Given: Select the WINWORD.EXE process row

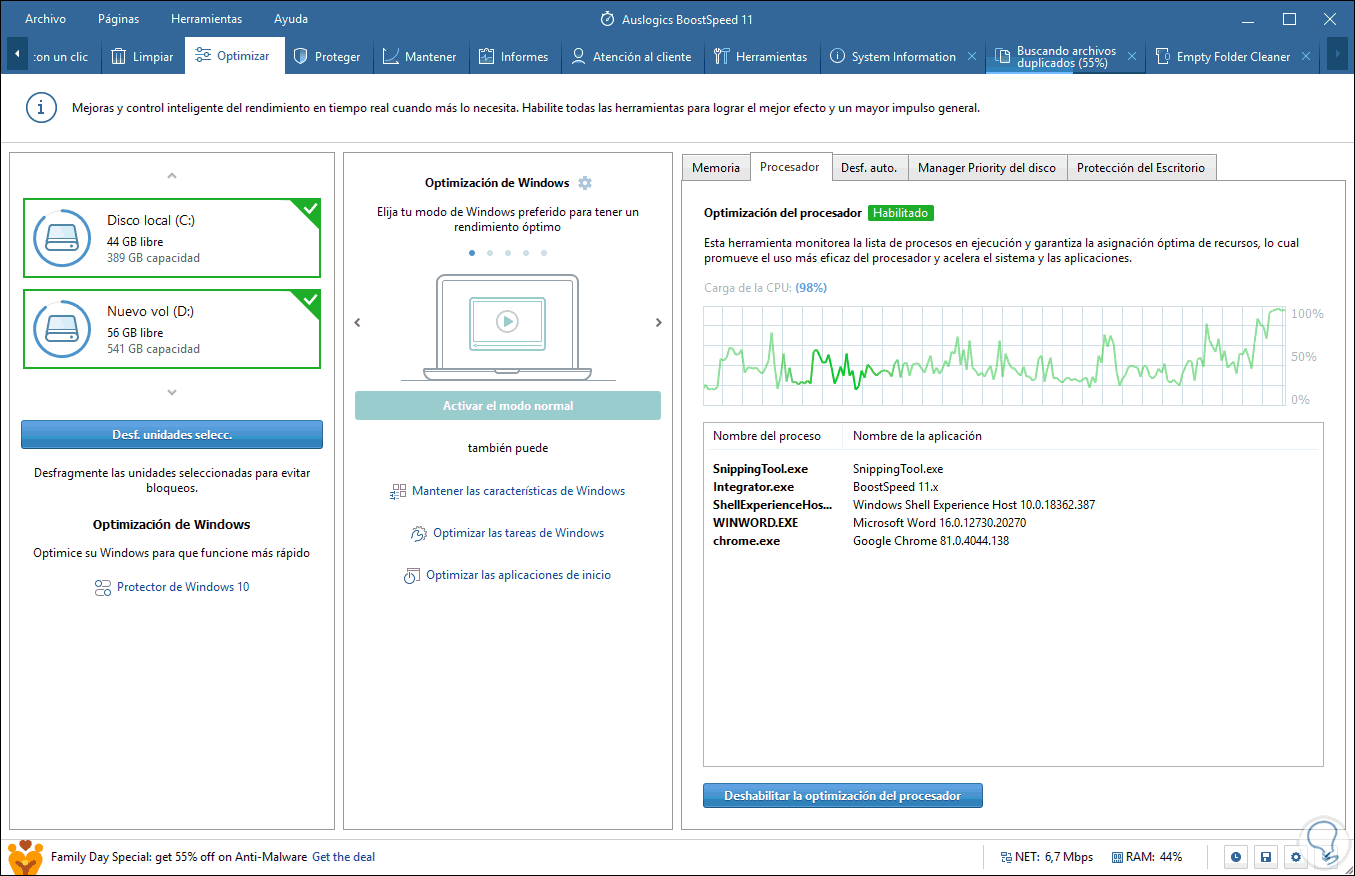Looking at the screenshot, I should (1013, 523).
